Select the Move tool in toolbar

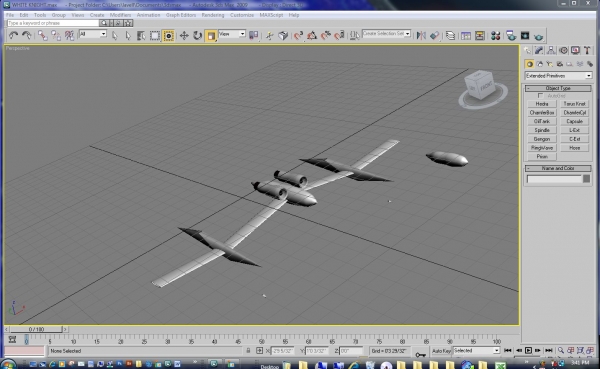click(x=184, y=36)
